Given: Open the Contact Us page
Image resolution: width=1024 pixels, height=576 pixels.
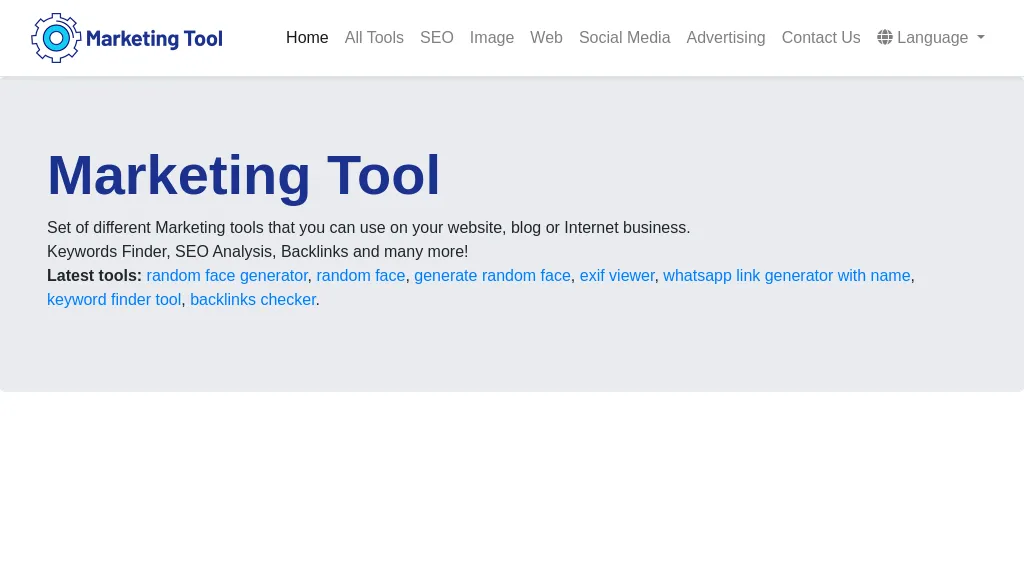Looking at the screenshot, I should click(821, 37).
